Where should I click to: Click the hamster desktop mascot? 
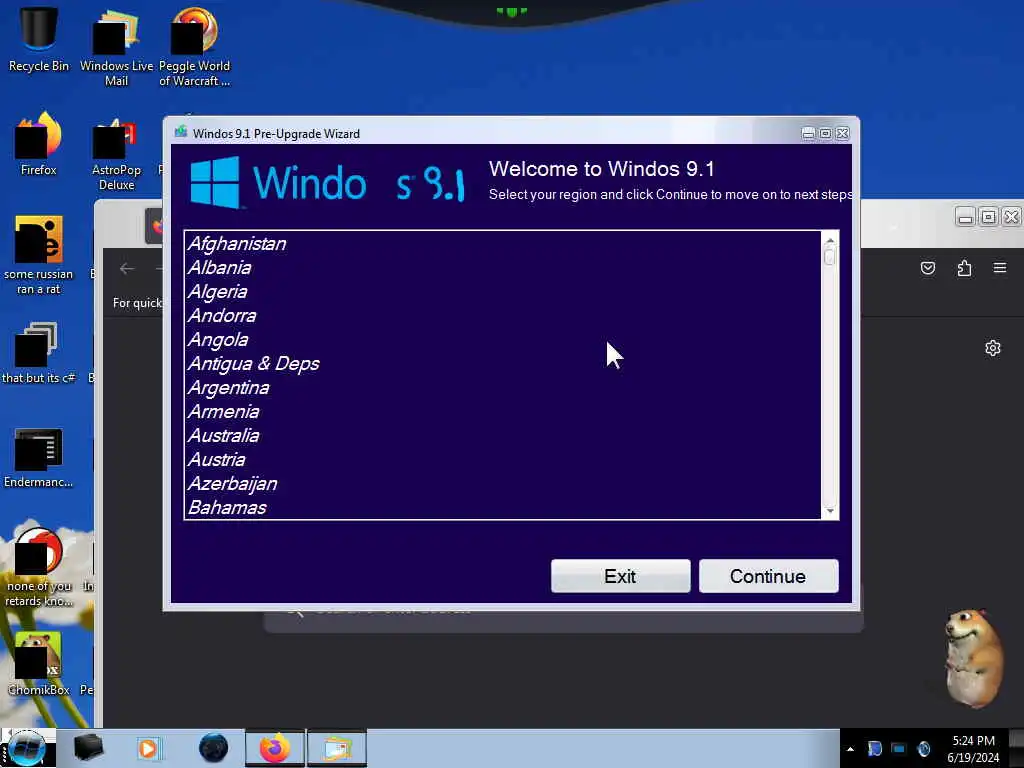[974, 656]
